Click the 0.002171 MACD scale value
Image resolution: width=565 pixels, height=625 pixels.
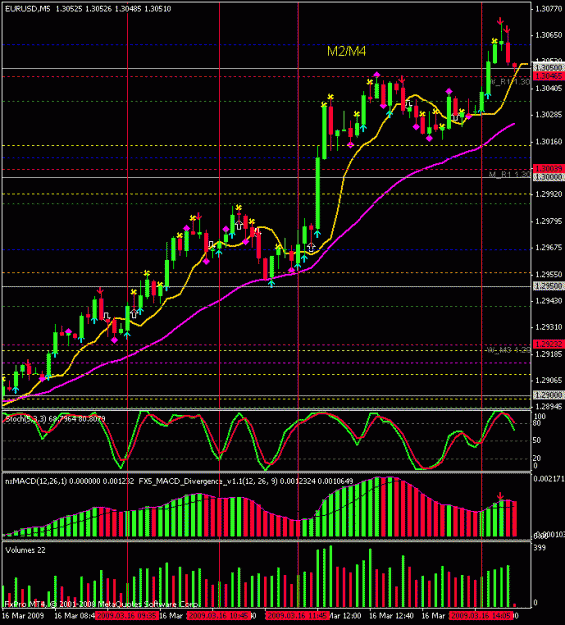point(549,478)
